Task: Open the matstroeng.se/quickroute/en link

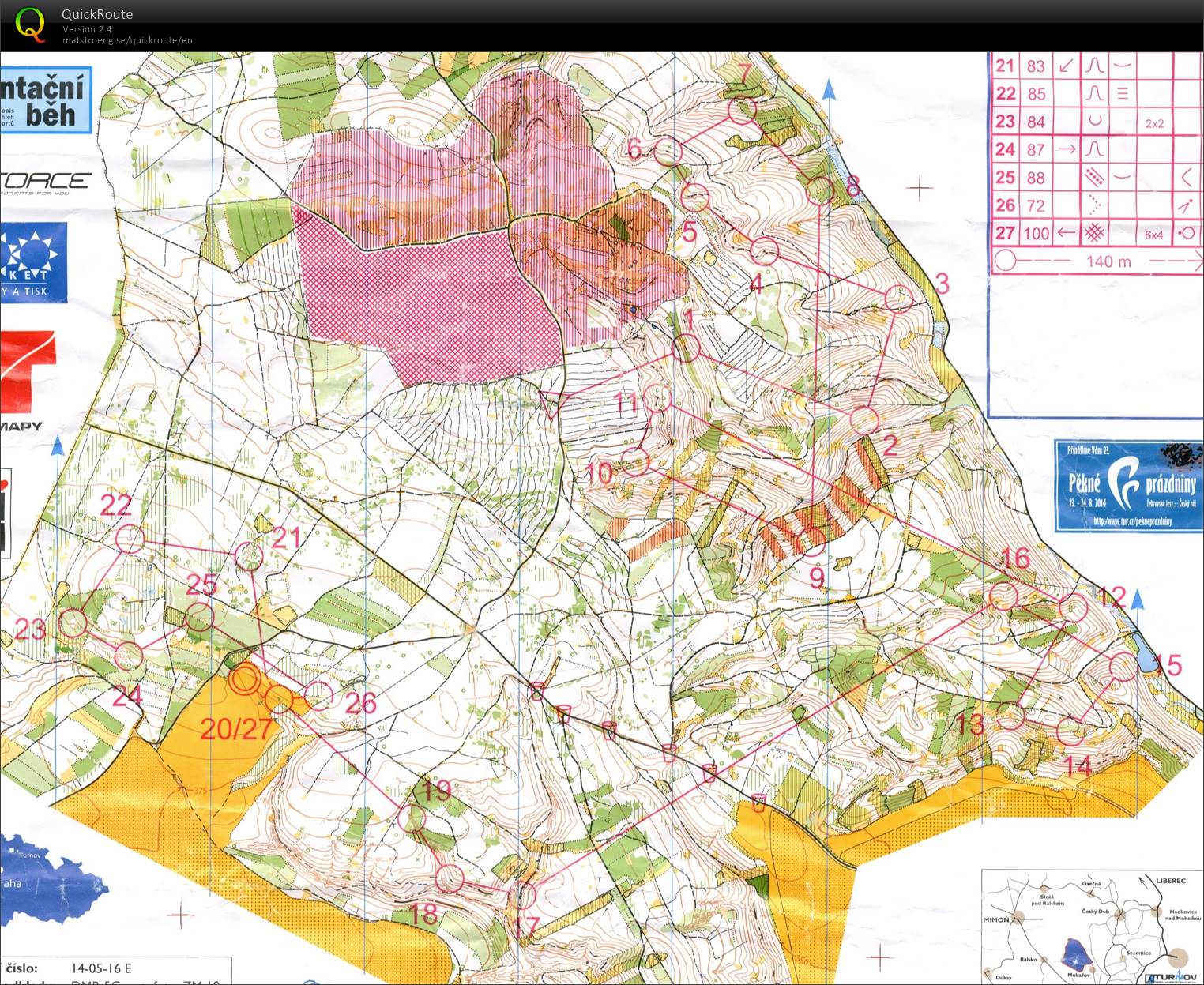Action: click(x=127, y=40)
